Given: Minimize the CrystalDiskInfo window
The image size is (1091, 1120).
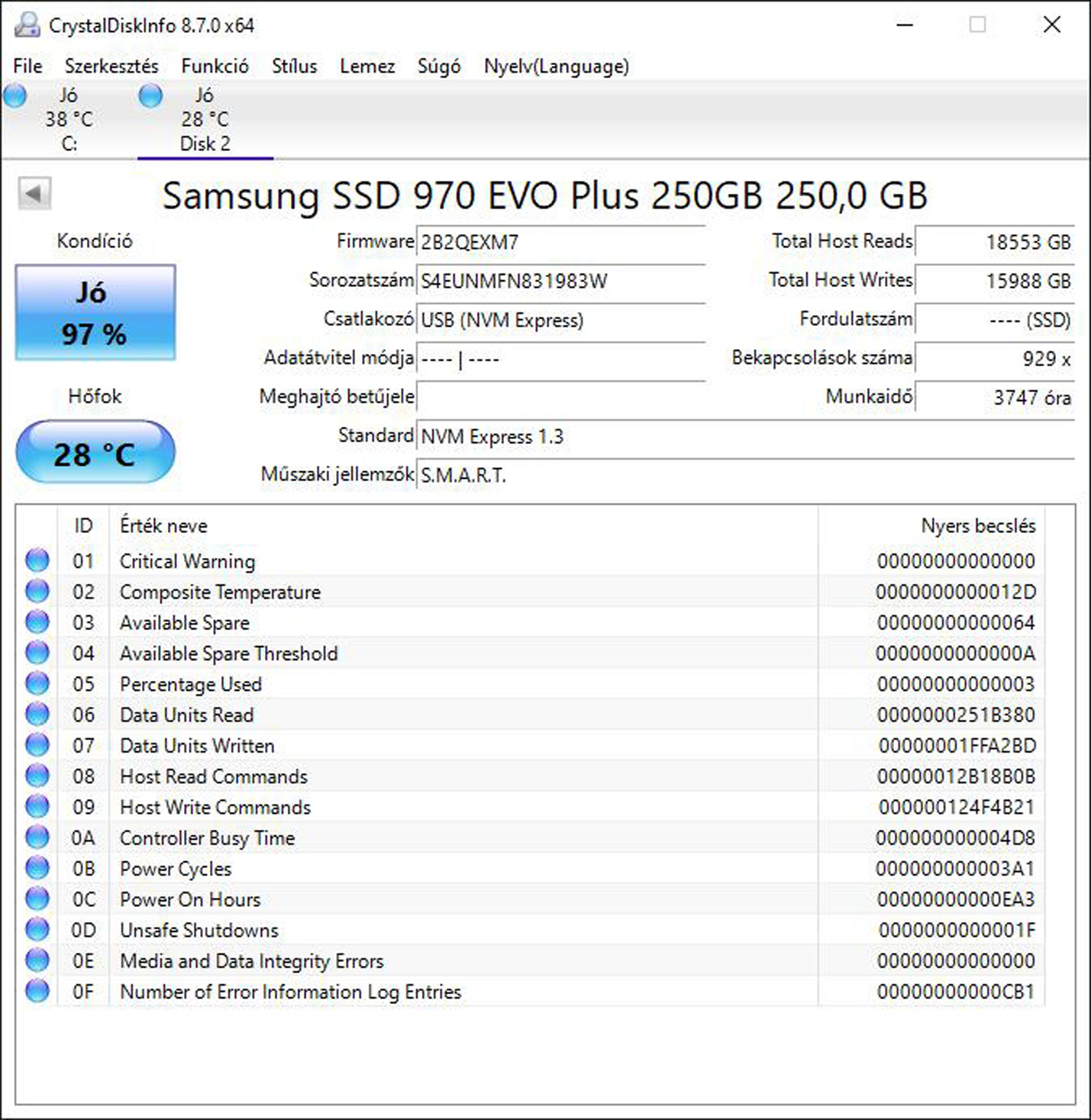Looking at the screenshot, I should tap(905, 25).
